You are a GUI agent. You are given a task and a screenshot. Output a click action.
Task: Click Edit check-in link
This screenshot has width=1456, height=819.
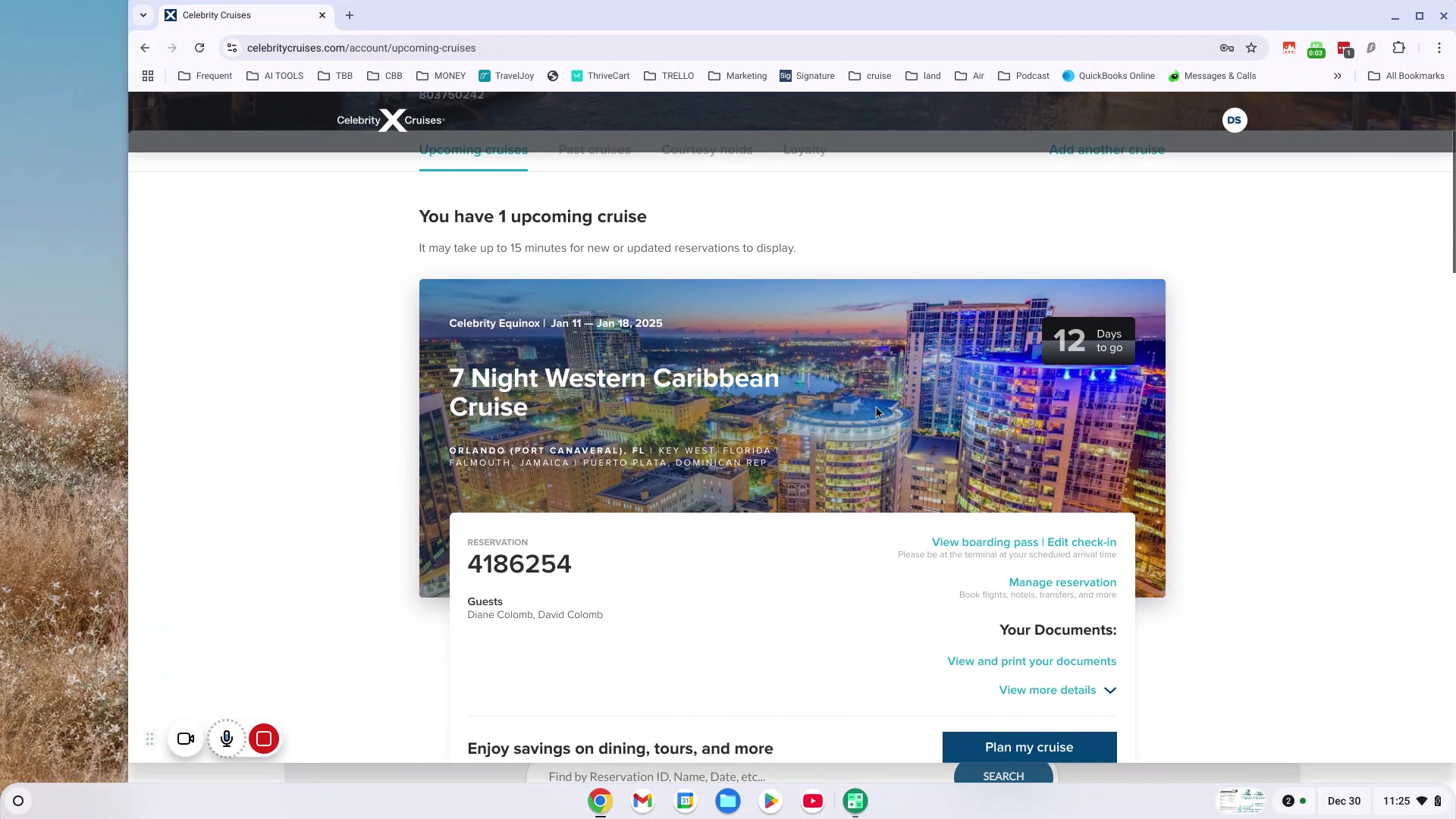pos(1081,542)
